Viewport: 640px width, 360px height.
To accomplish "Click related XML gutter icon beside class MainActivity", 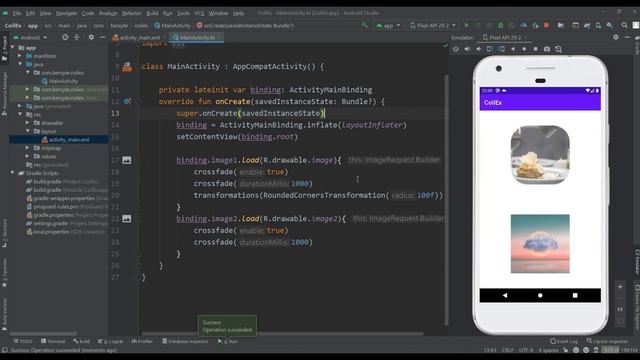I will coord(127,67).
